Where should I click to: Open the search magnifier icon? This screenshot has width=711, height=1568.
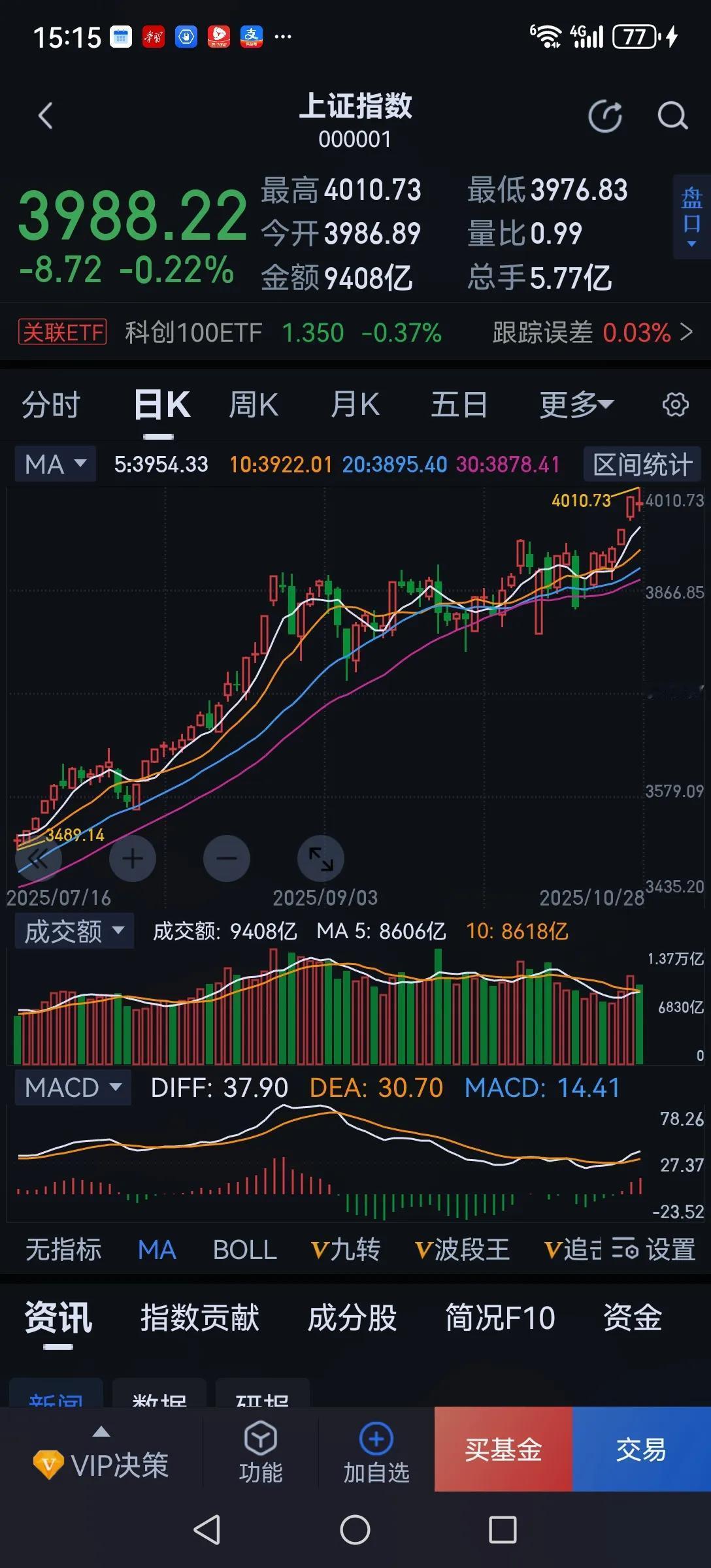[x=672, y=116]
